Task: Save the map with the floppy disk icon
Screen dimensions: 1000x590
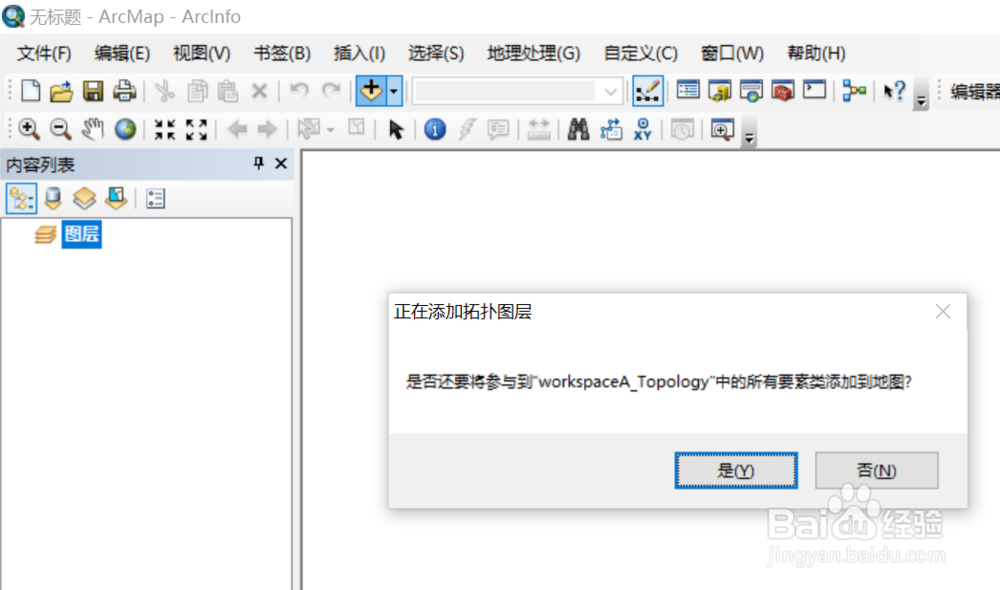Action: pos(93,91)
